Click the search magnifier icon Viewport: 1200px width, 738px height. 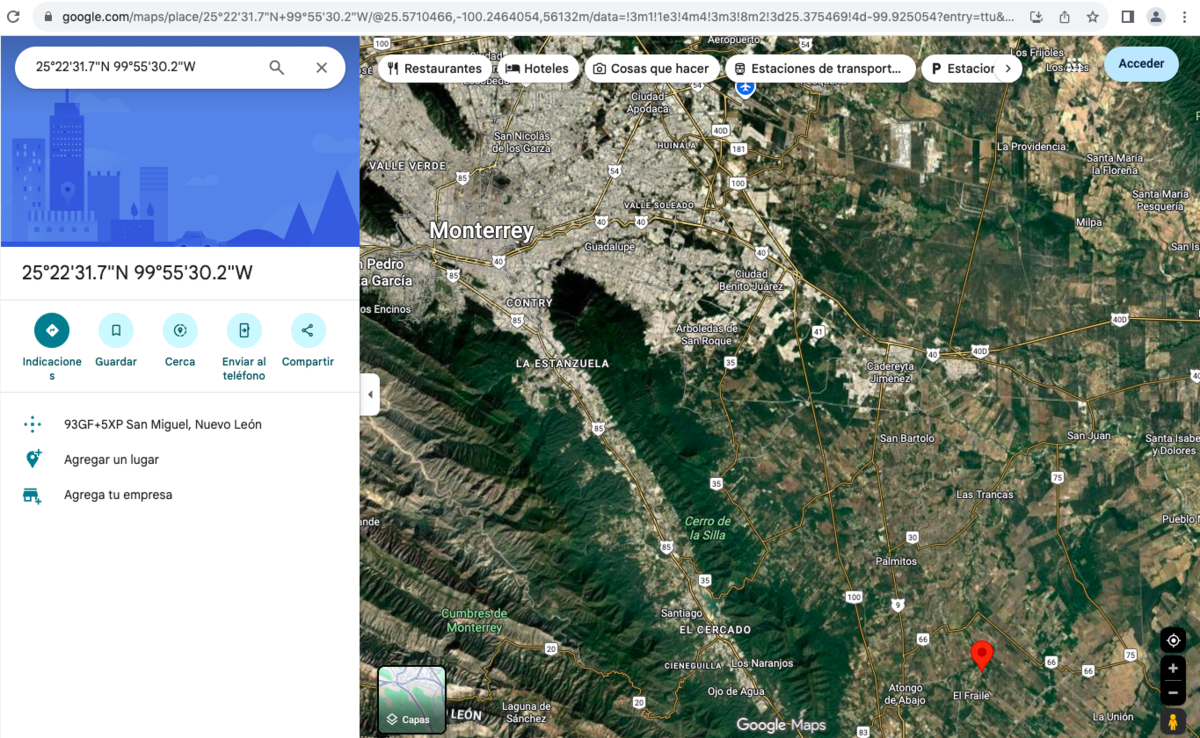click(x=277, y=67)
